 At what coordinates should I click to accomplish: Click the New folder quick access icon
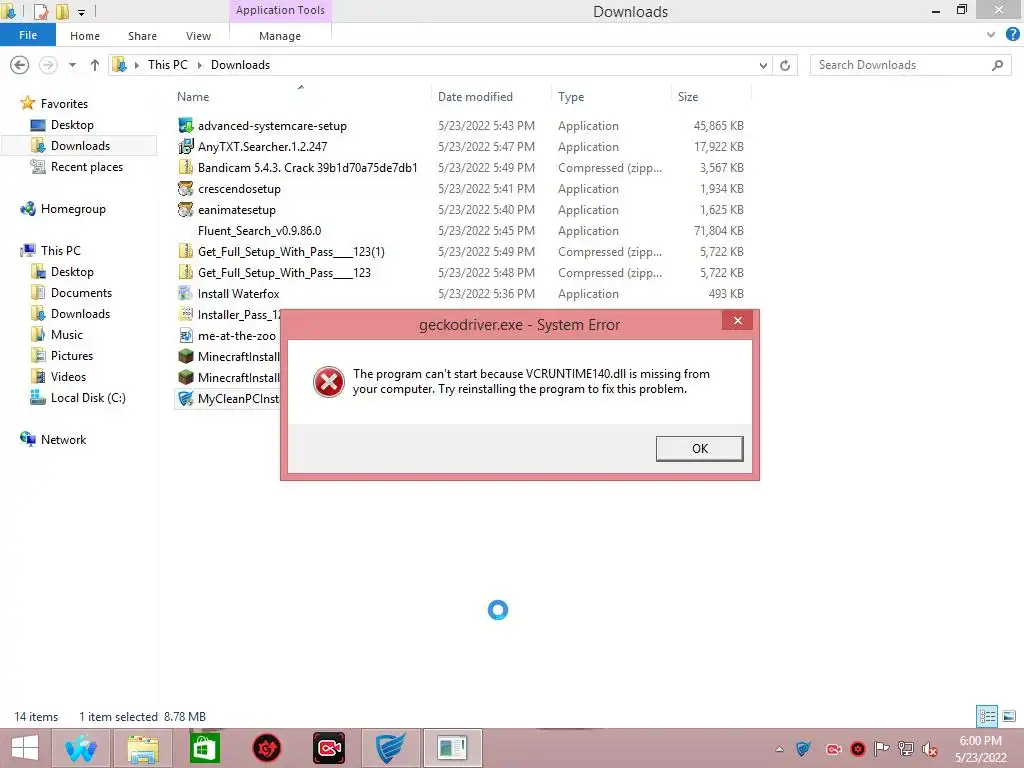point(62,11)
